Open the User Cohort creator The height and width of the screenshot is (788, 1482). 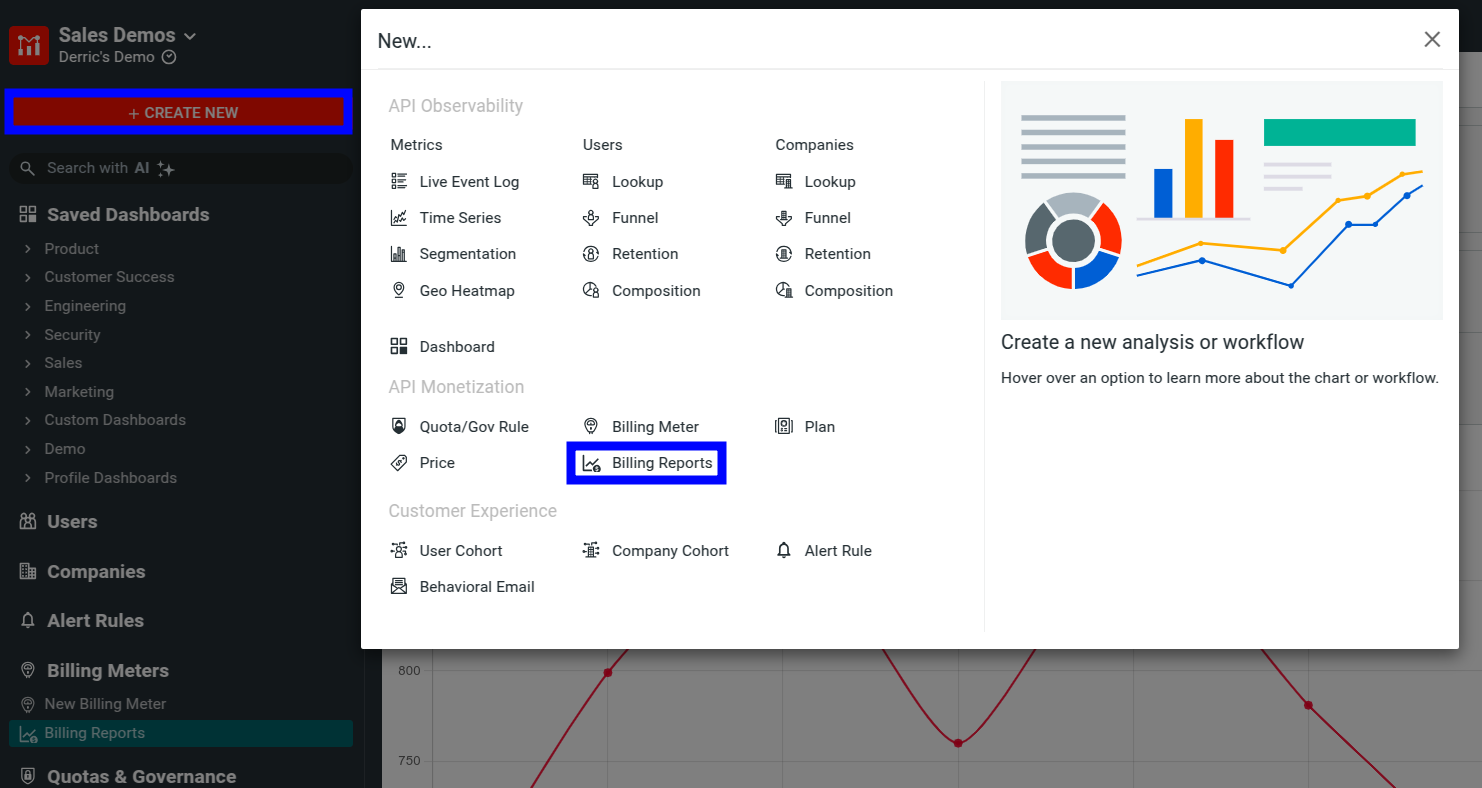point(460,550)
